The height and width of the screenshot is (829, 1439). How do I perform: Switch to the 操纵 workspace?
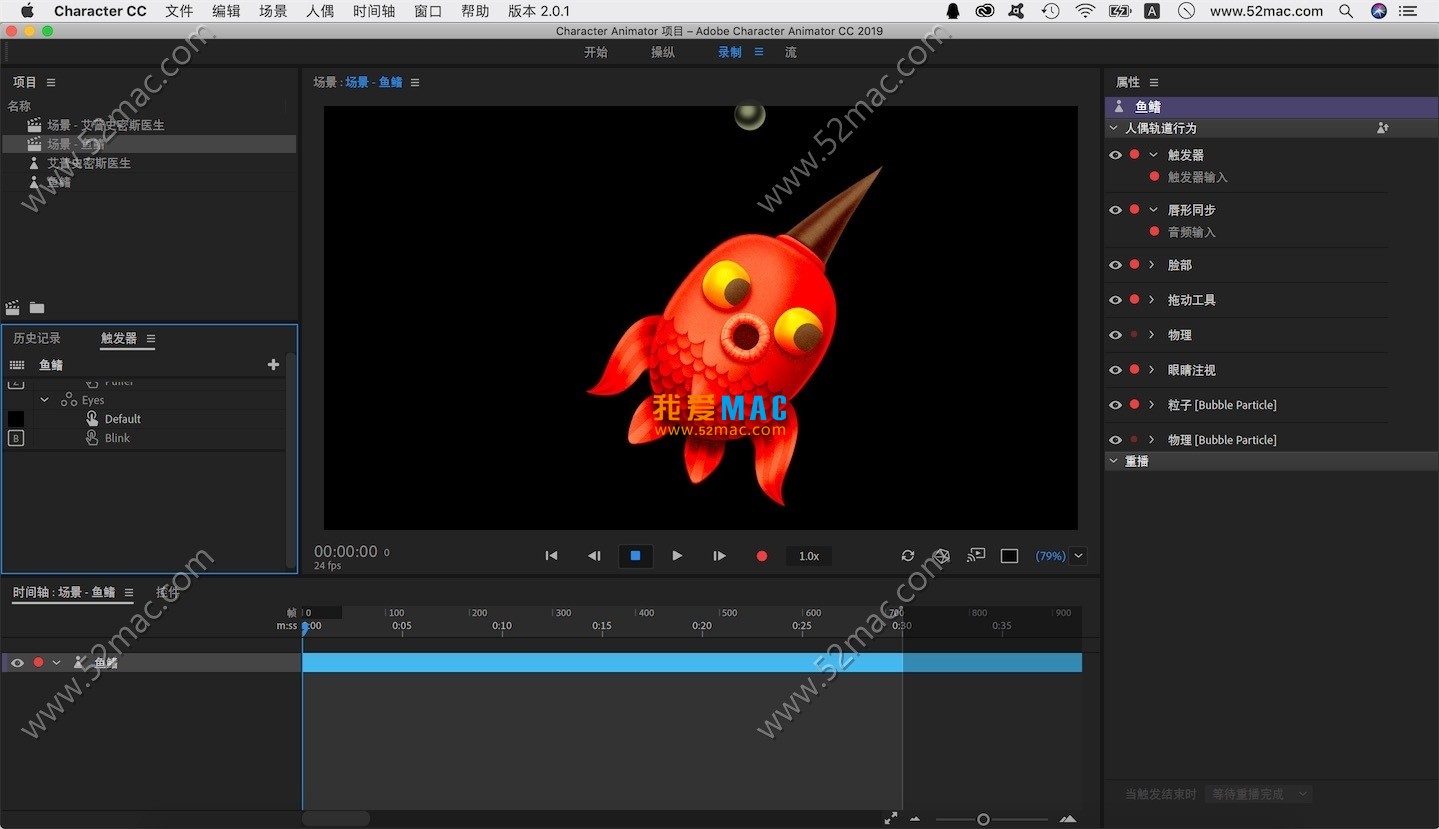(x=663, y=52)
